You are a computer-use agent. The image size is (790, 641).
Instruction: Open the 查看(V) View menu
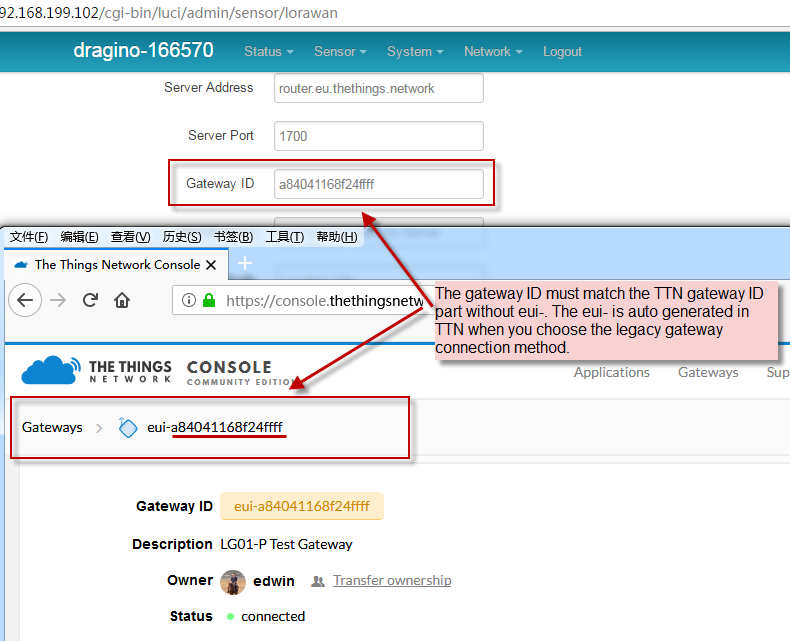[130, 237]
